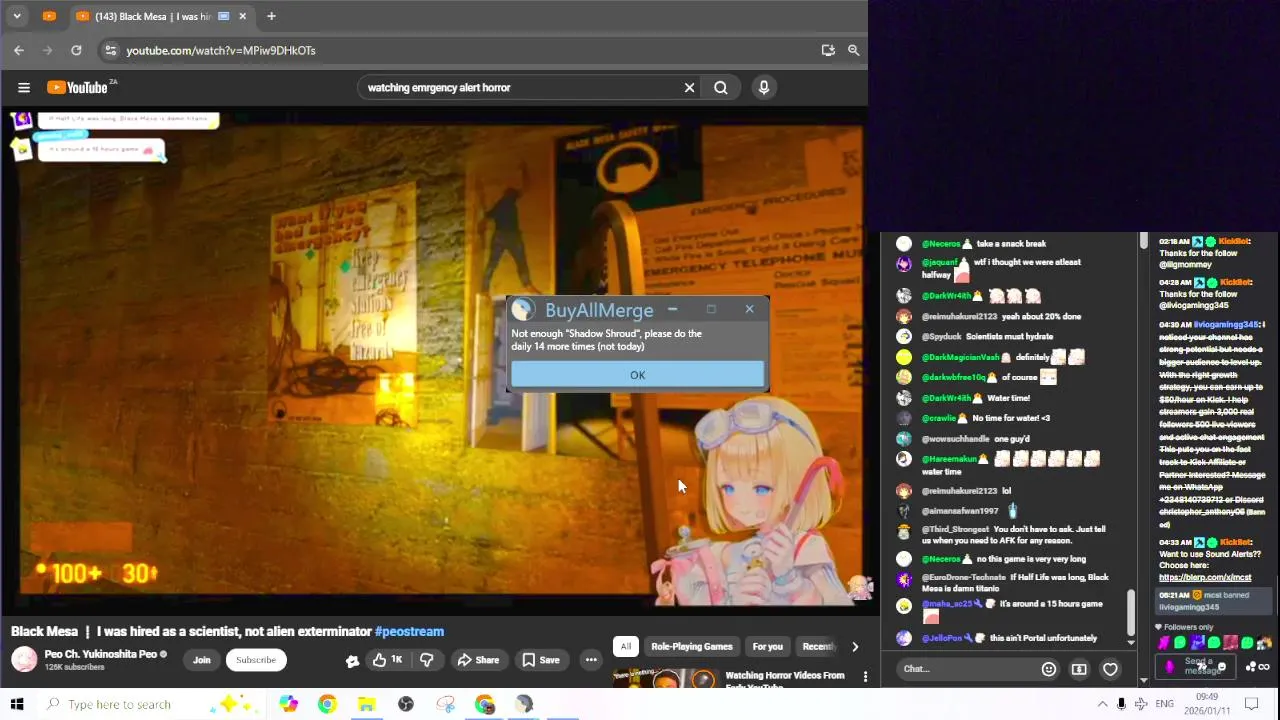Reload the current Chrome page
The width and height of the screenshot is (1280, 720).
76,50
